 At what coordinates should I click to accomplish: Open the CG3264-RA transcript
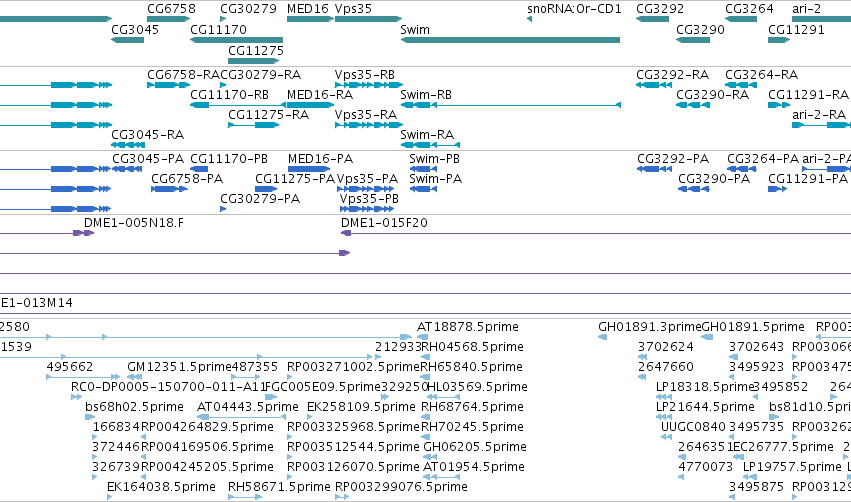point(741,85)
